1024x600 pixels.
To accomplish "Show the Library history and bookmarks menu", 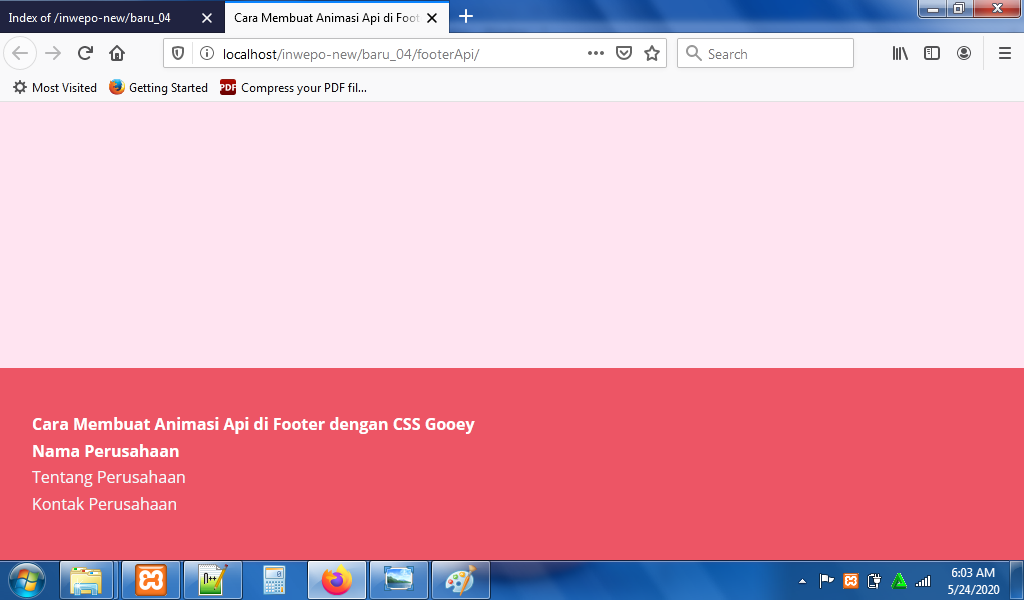I will (x=900, y=54).
